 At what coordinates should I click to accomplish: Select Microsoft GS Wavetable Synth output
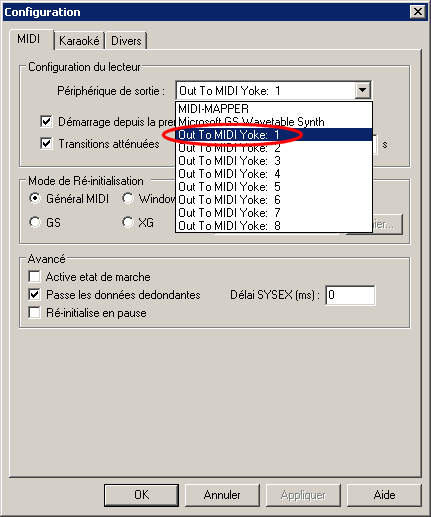click(x=274, y=122)
